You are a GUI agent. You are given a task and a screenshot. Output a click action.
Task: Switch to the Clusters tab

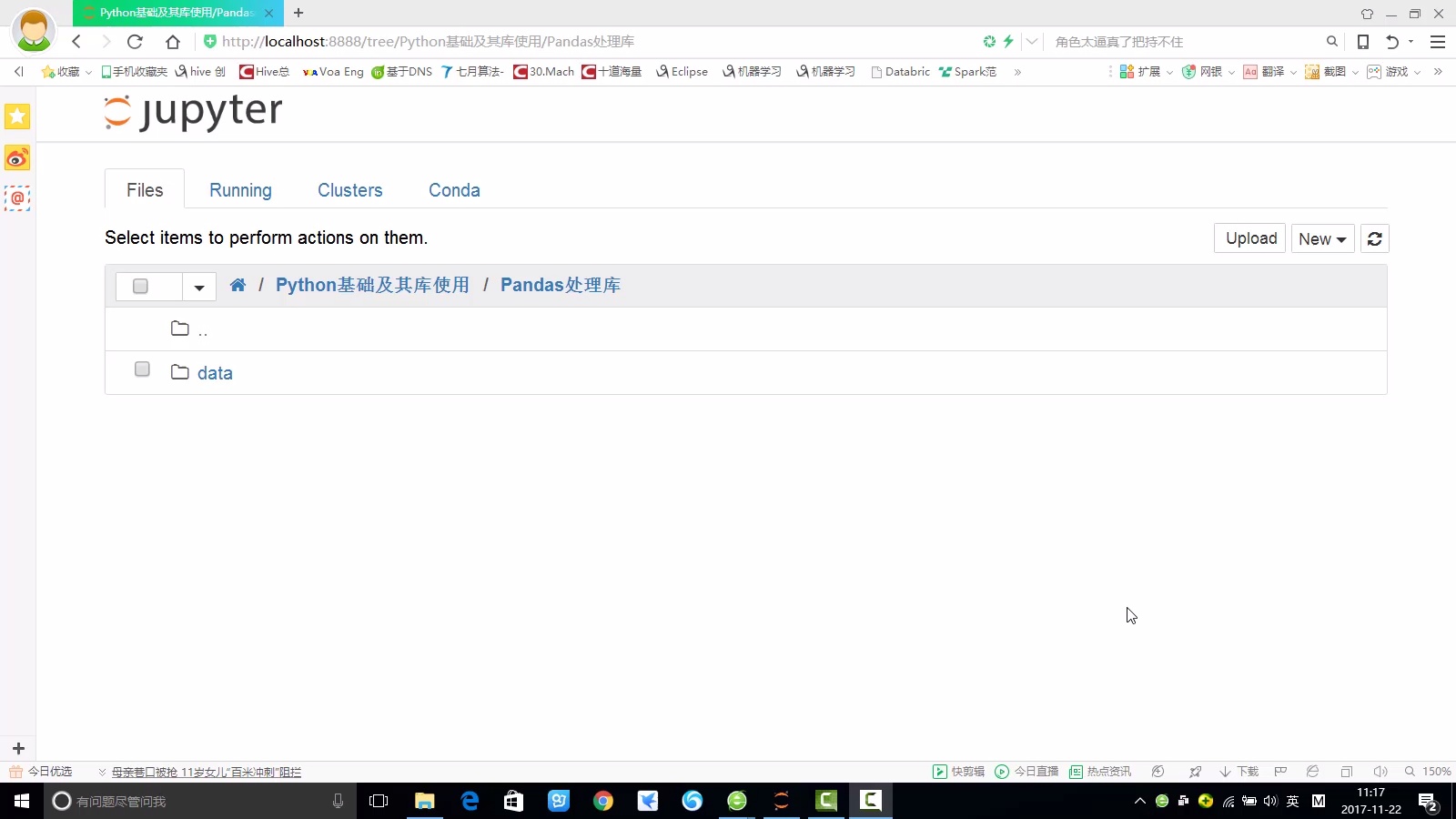tap(350, 190)
